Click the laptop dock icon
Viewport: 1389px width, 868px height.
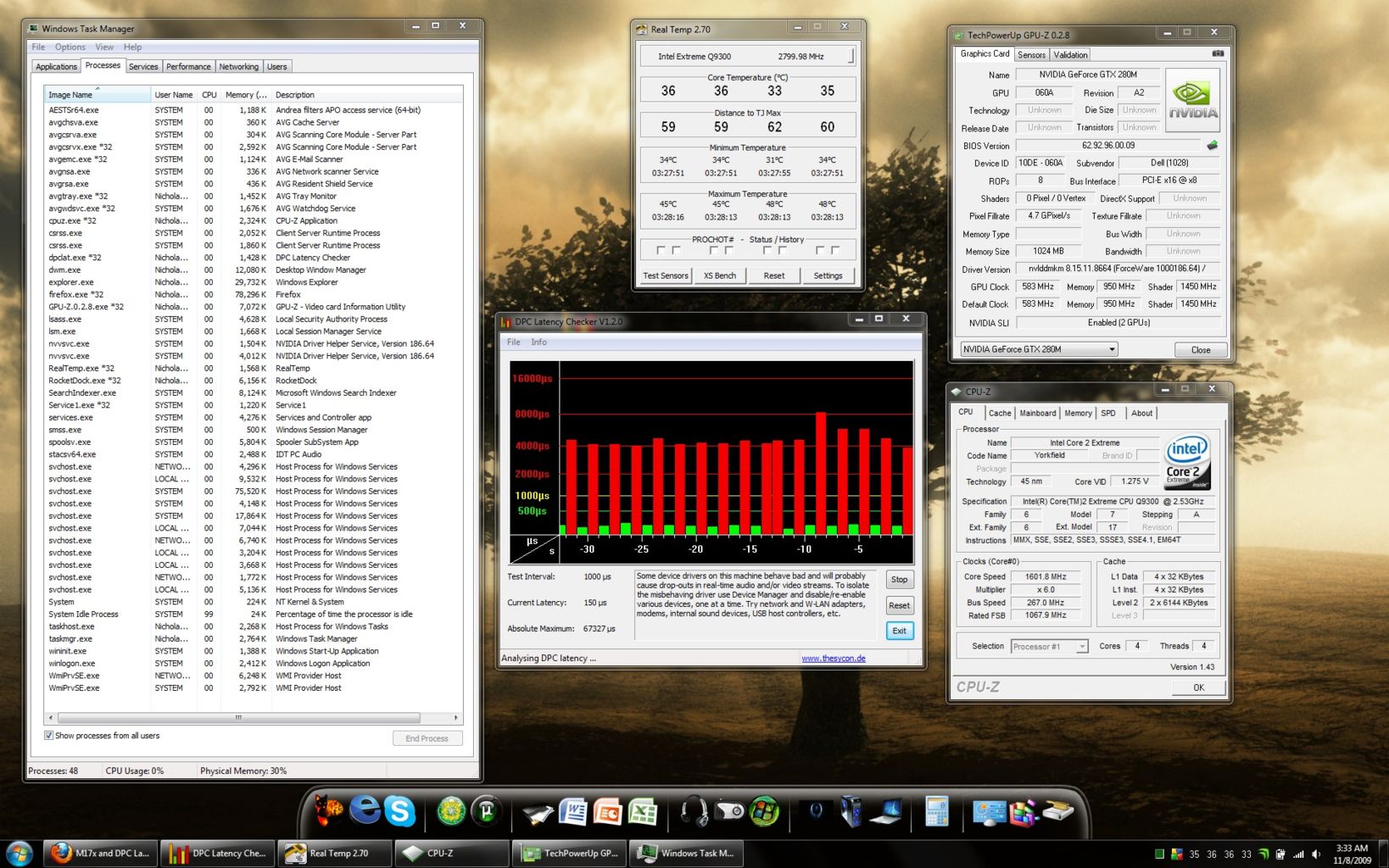click(x=885, y=812)
